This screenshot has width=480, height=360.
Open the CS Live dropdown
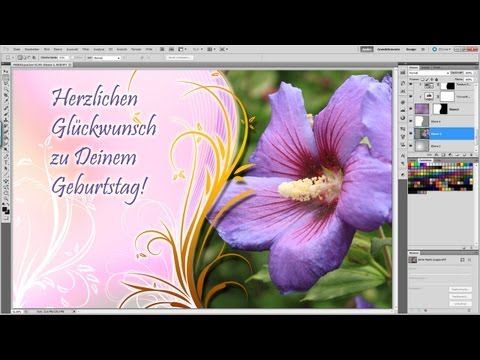pyautogui.click(x=443, y=49)
